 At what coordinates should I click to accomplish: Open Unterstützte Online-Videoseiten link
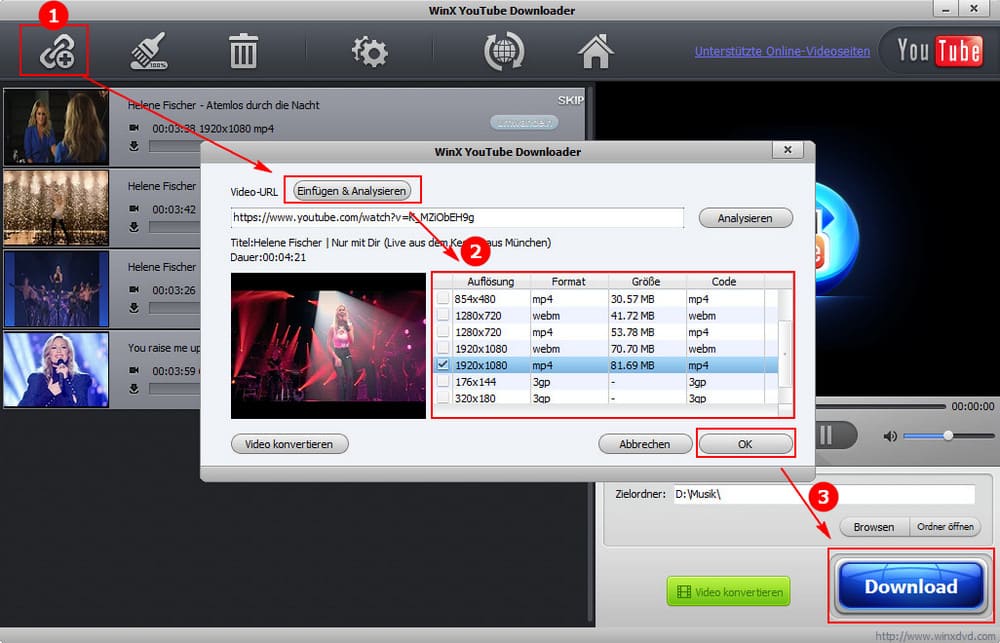pyautogui.click(x=782, y=52)
